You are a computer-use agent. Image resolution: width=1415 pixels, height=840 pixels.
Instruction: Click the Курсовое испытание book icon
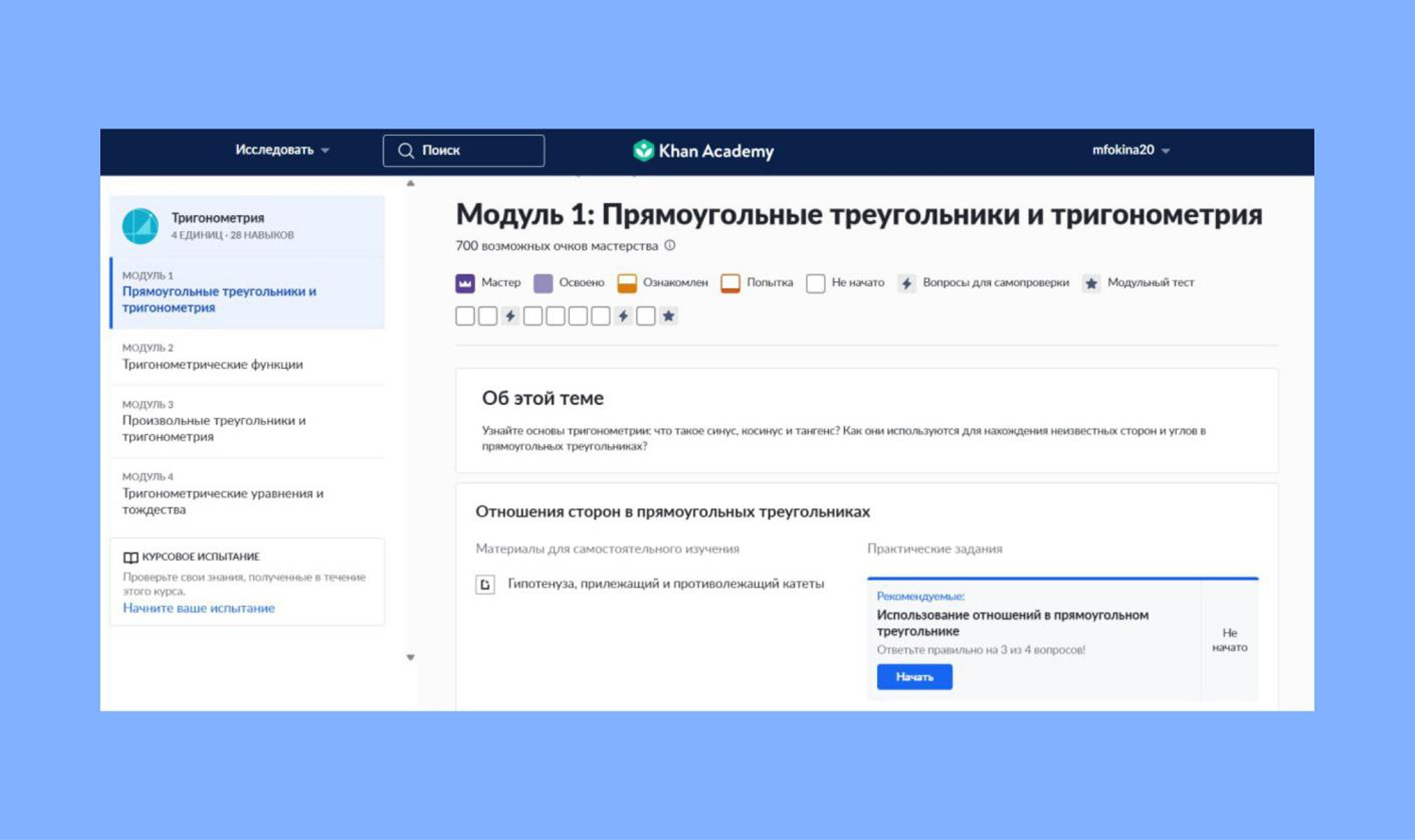[130, 557]
